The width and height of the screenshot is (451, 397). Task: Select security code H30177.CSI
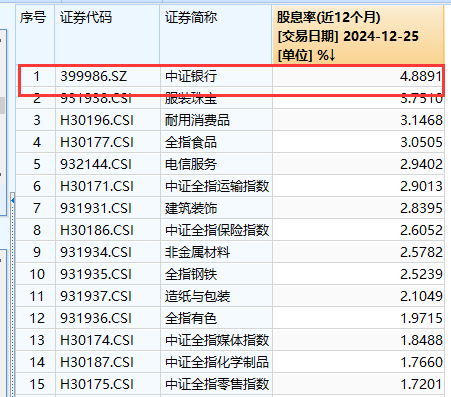pyautogui.click(x=97, y=142)
